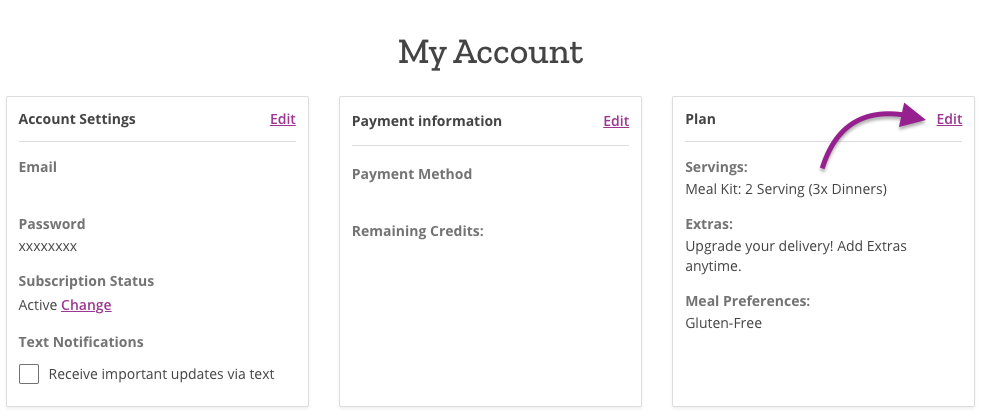Open Edit link for Account Settings
The image size is (983, 417).
(282, 119)
